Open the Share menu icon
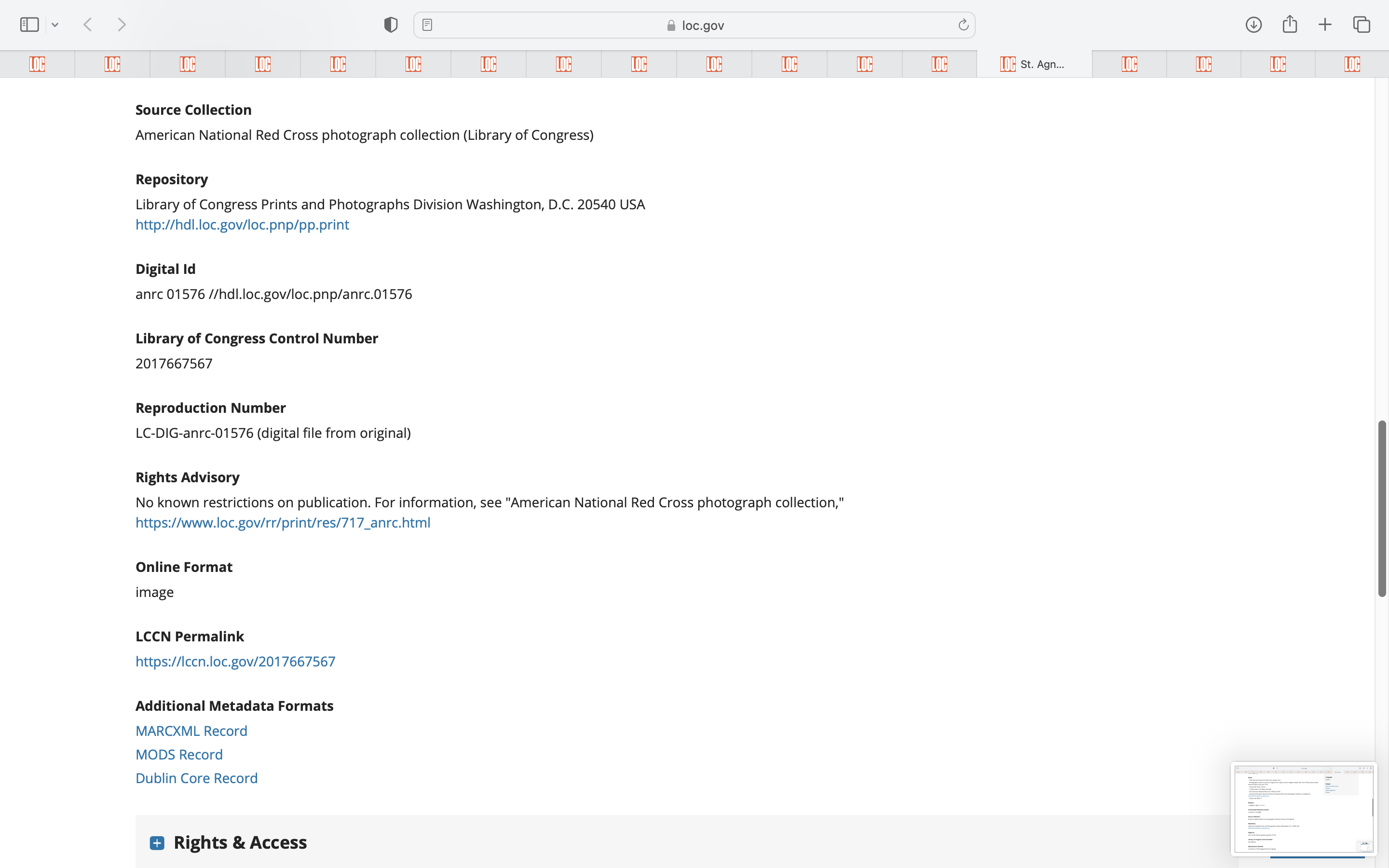Image resolution: width=1389 pixels, height=868 pixels. pos(1290,25)
